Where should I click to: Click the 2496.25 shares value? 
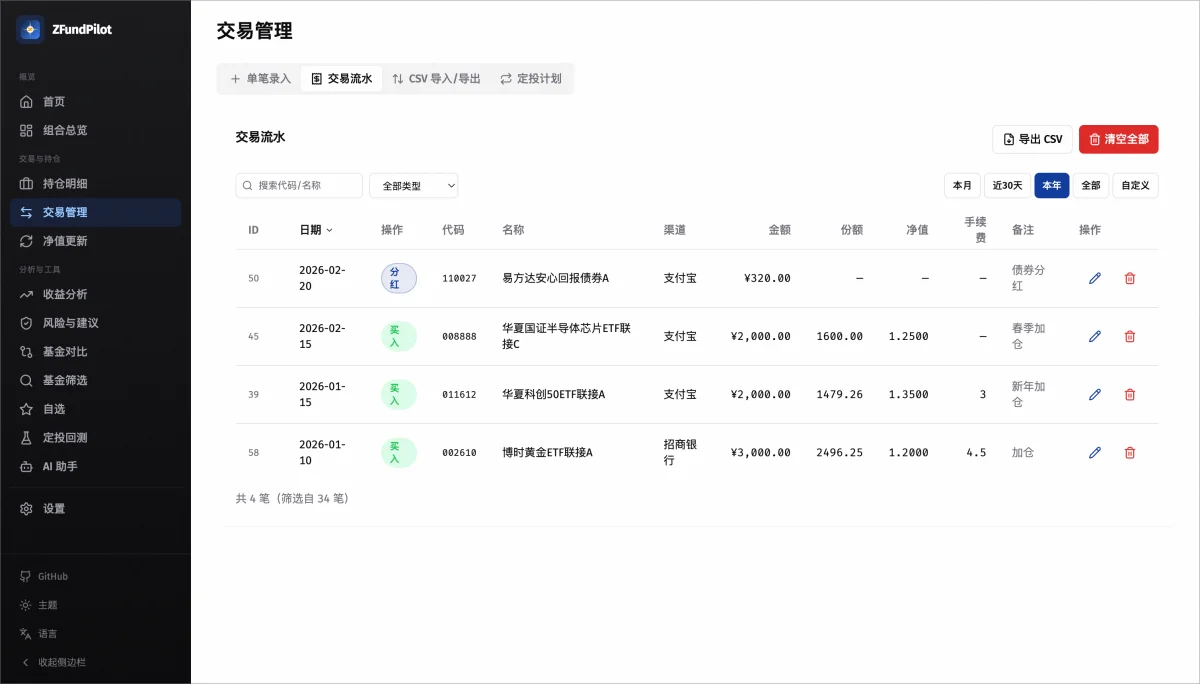coord(839,452)
